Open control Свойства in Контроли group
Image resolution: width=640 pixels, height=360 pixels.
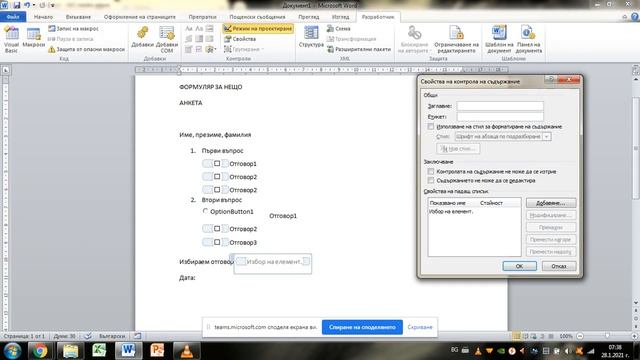(x=240, y=39)
